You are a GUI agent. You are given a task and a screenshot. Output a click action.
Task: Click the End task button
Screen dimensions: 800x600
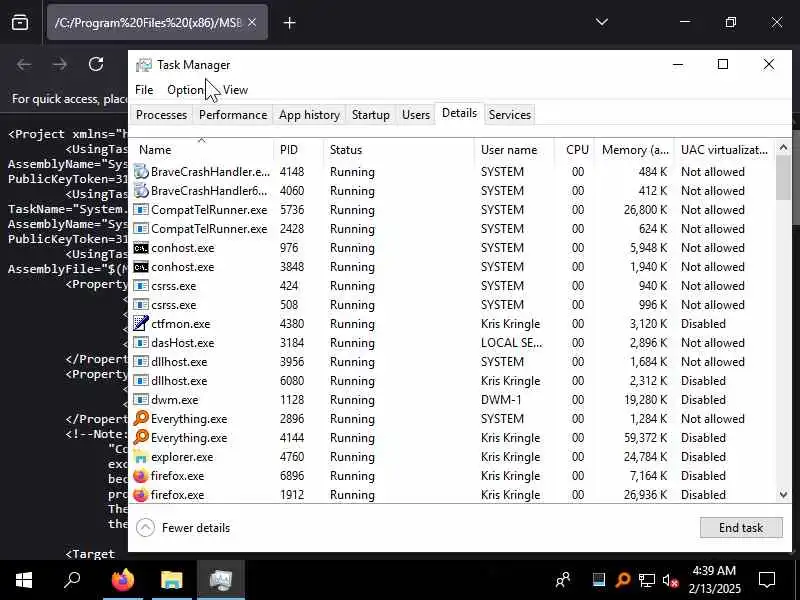point(741,528)
